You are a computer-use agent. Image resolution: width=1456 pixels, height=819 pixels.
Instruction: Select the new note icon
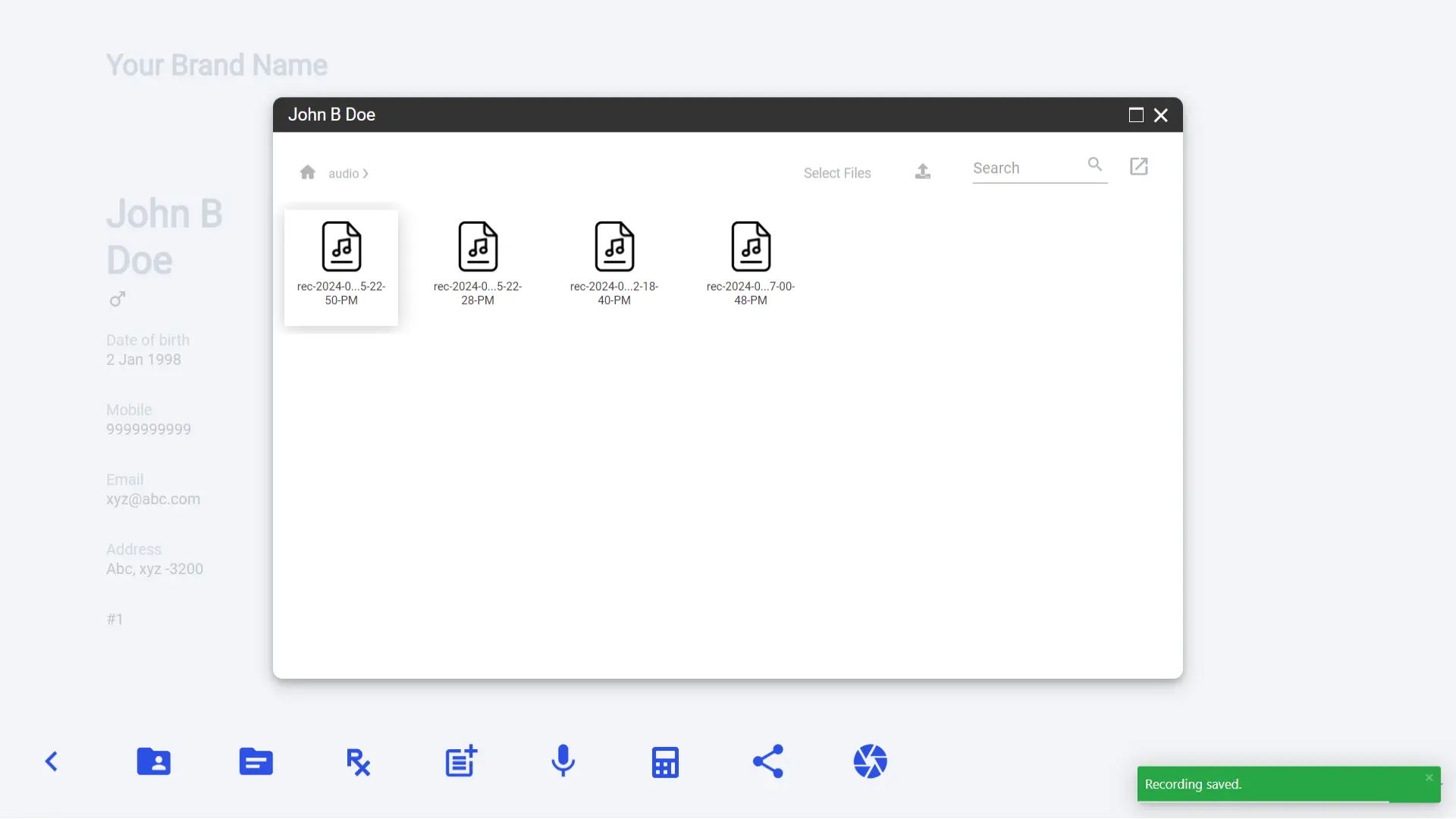[x=461, y=761]
